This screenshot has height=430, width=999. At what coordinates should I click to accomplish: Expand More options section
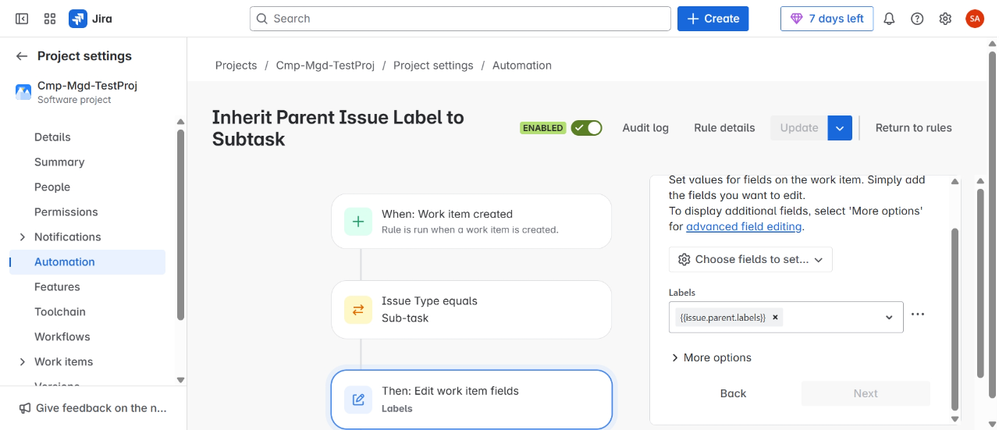coord(711,357)
